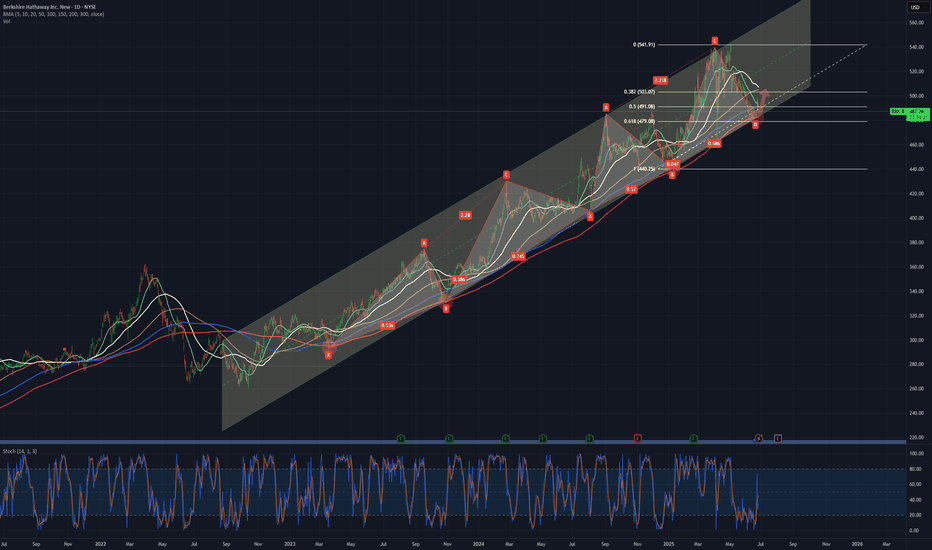Click the 0.245 pattern ratio label
932x550 pixels.
pyautogui.click(x=518, y=256)
